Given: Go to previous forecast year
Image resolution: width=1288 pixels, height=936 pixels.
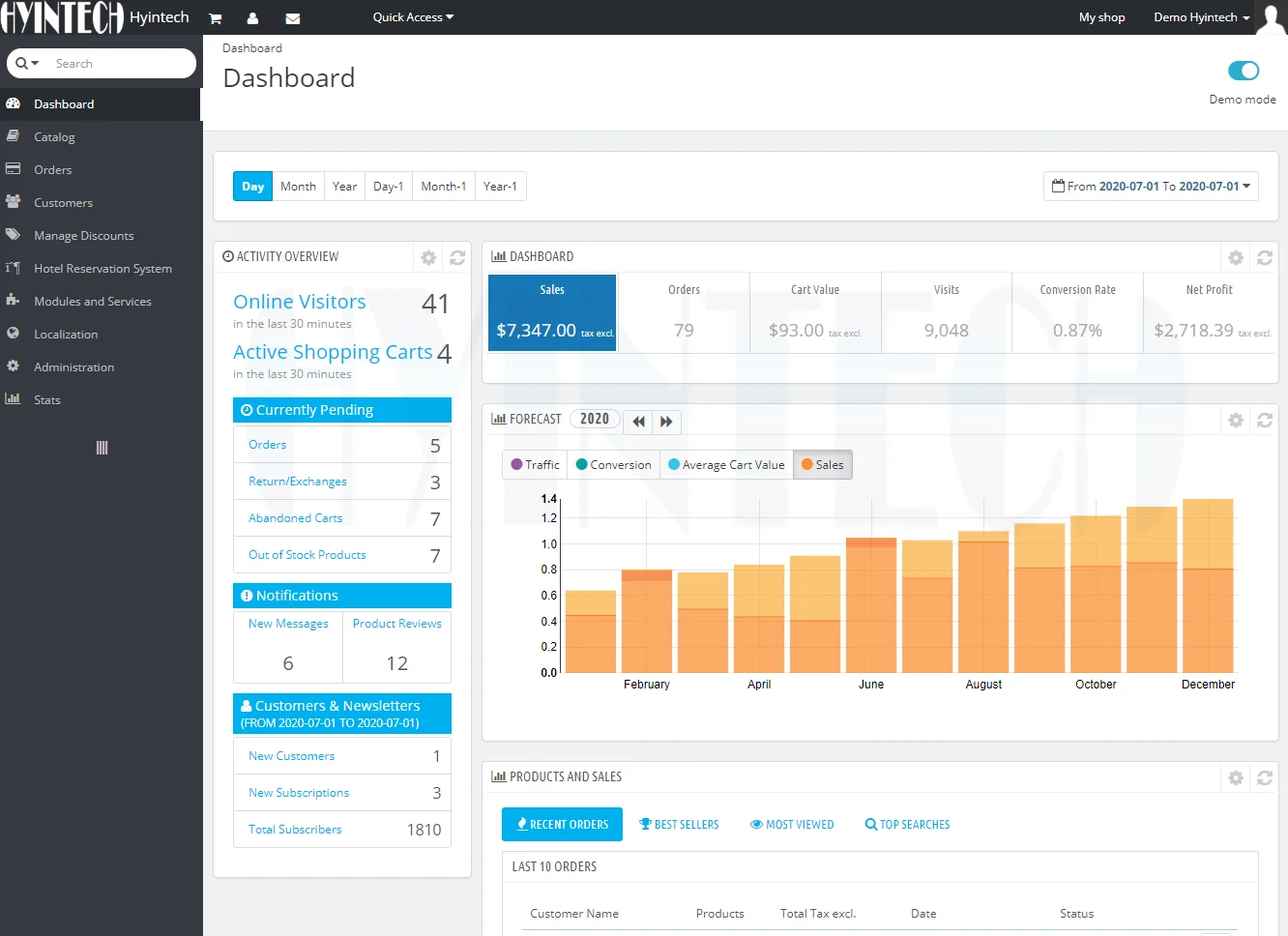Looking at the screenshot, I should coord(638,422).
